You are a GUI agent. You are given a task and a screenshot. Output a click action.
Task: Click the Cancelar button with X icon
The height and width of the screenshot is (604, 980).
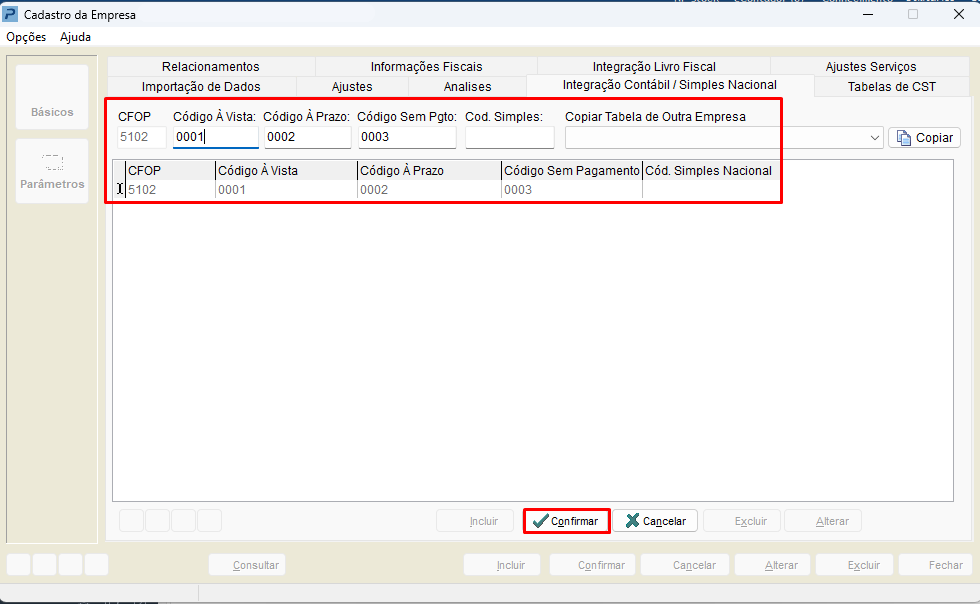tap(655, 521)
